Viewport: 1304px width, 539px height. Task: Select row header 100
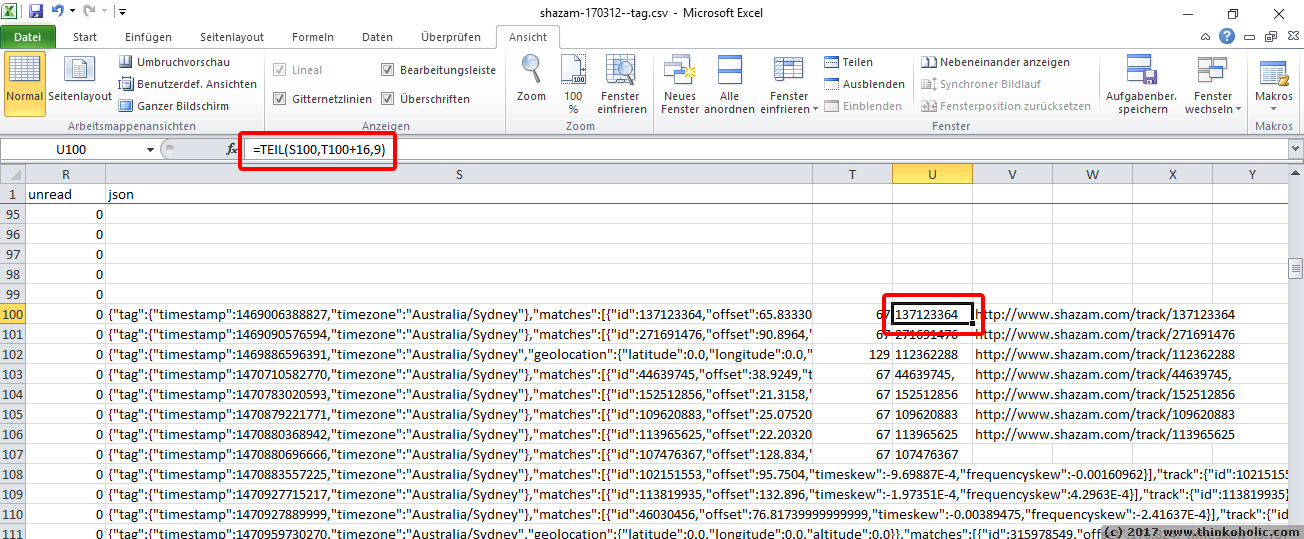pos(12,314)
